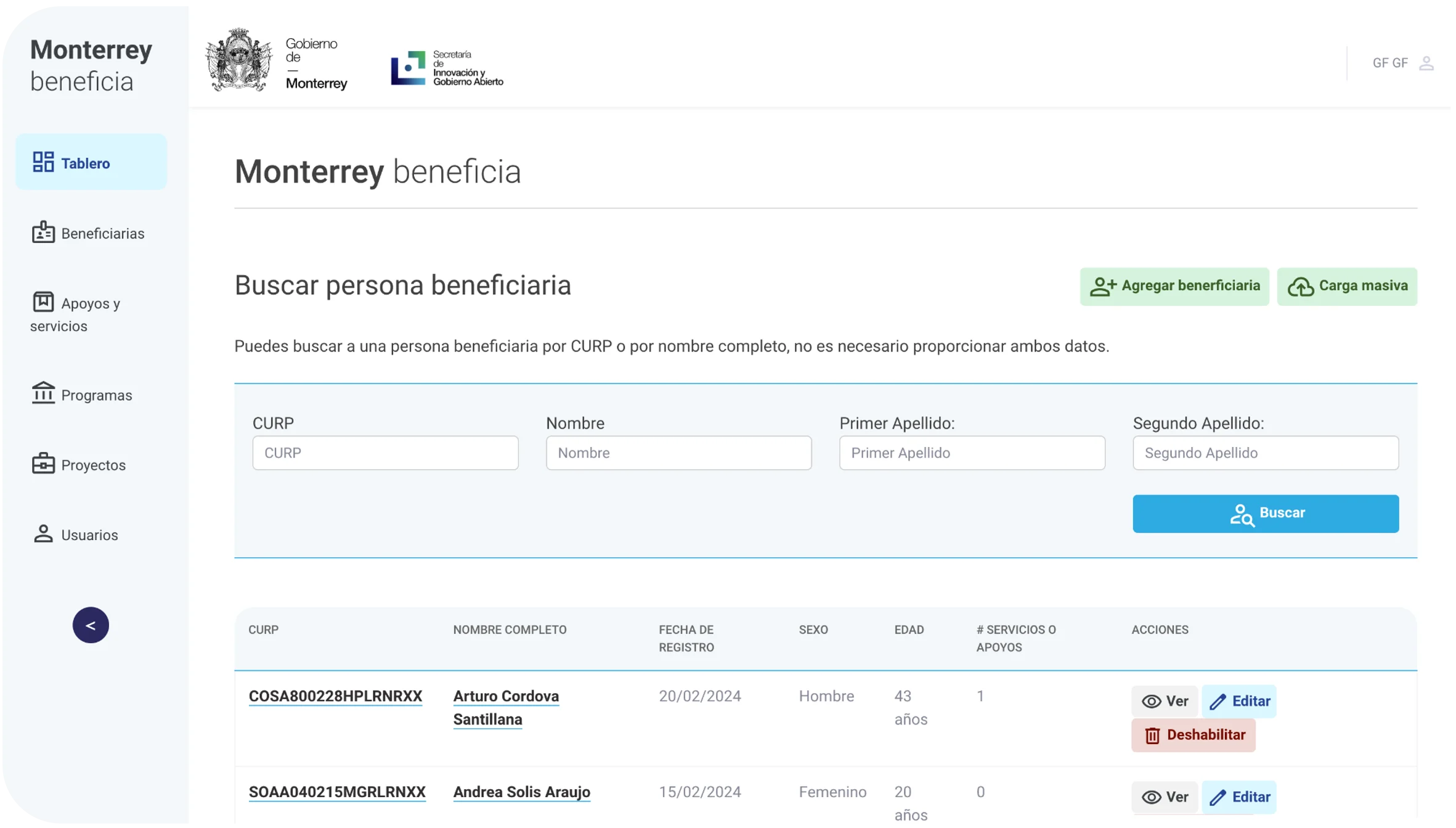Click the trash icon in Deshabilitar button
This screenshot has width=1456, height=828.
1152,736
